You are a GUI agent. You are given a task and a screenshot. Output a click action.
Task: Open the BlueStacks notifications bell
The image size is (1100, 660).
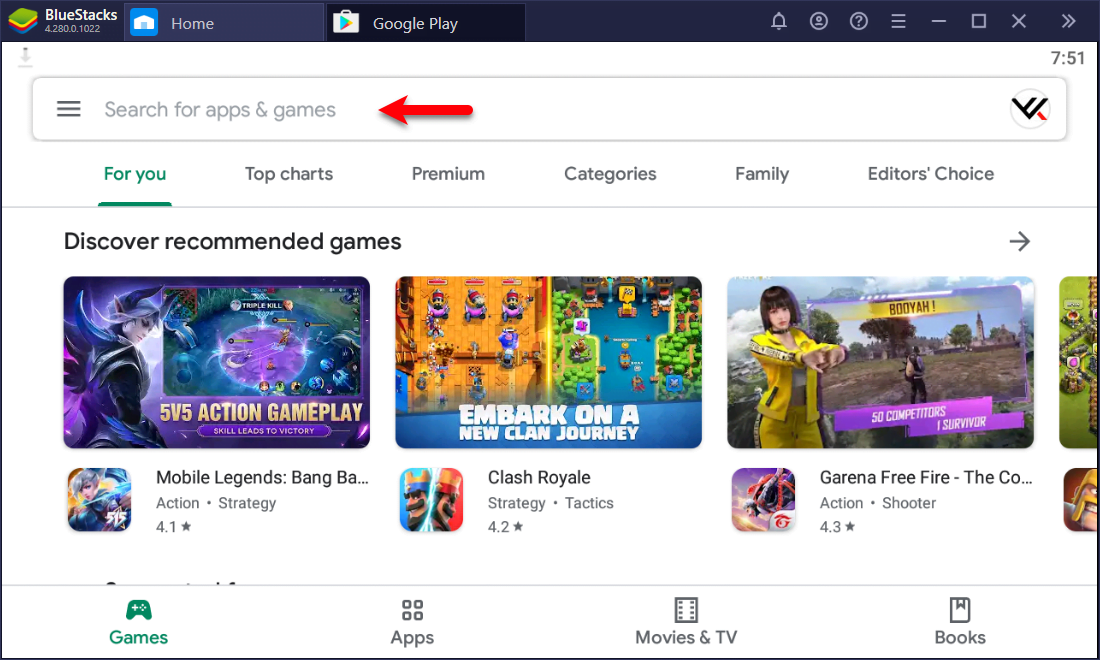tap(779, 22)
